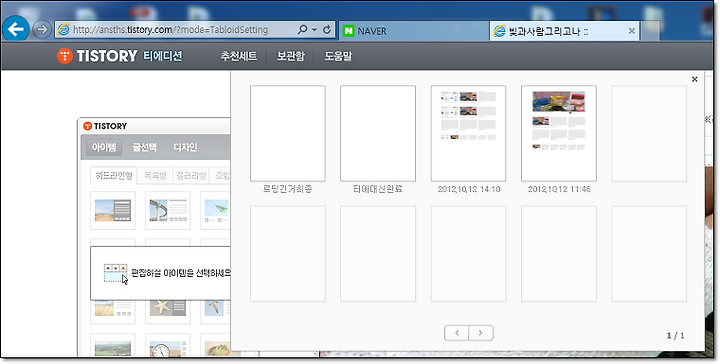Switch to the NAVER browser tab

[414, 31]
